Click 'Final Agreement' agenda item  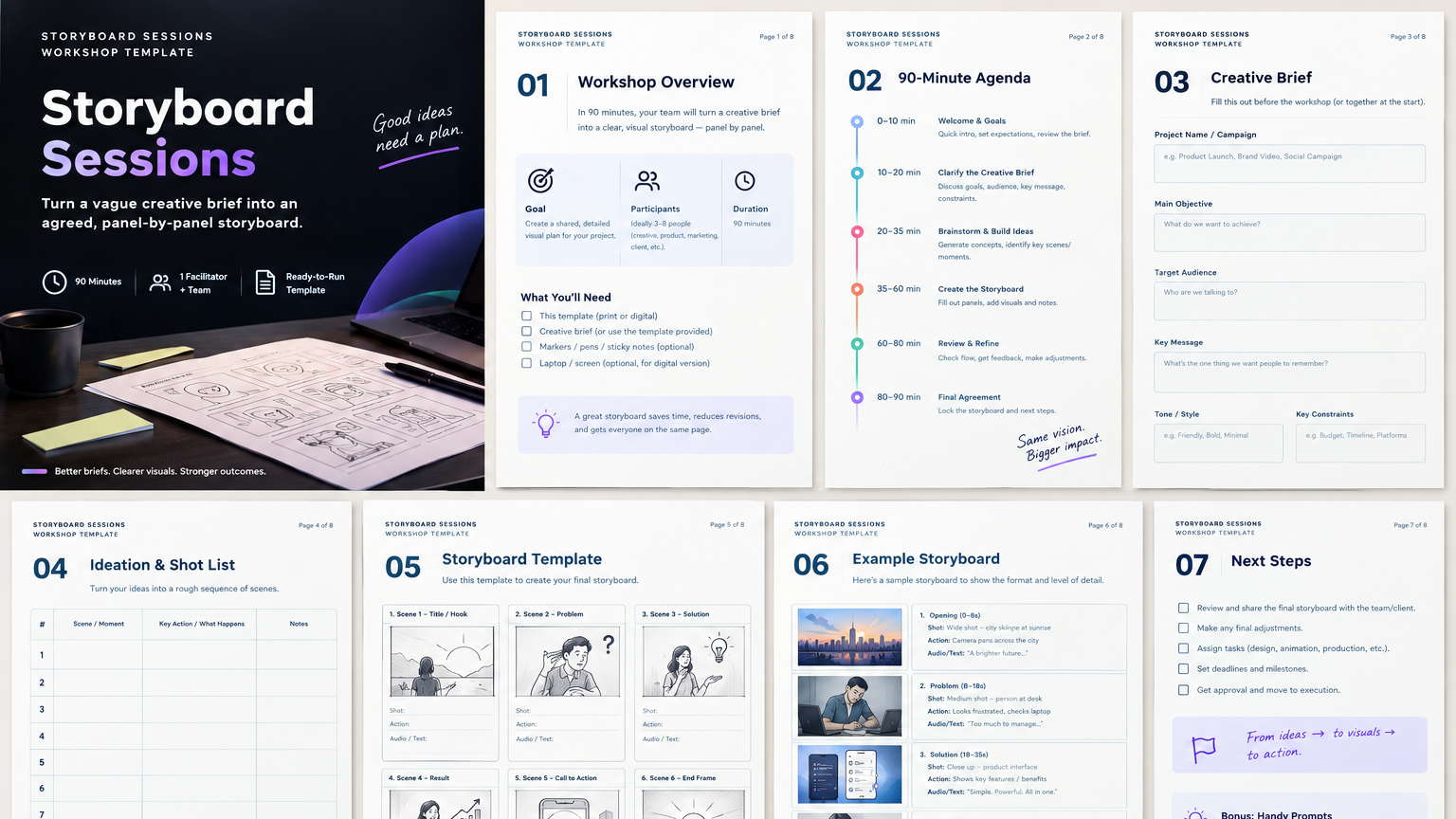click(969, 397)
